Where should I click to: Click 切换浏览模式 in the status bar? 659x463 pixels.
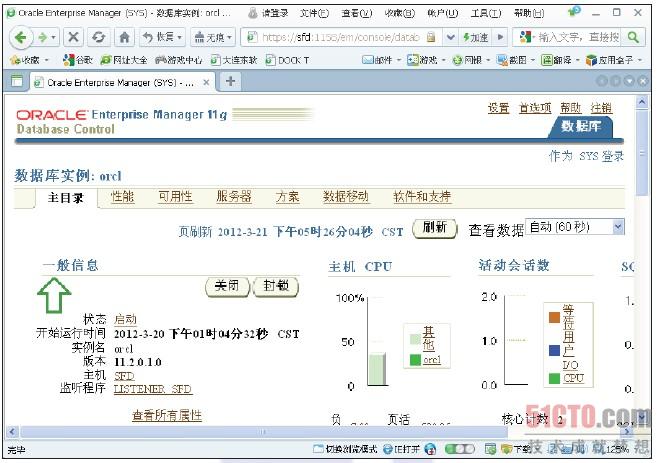click(x=345, y=449)
